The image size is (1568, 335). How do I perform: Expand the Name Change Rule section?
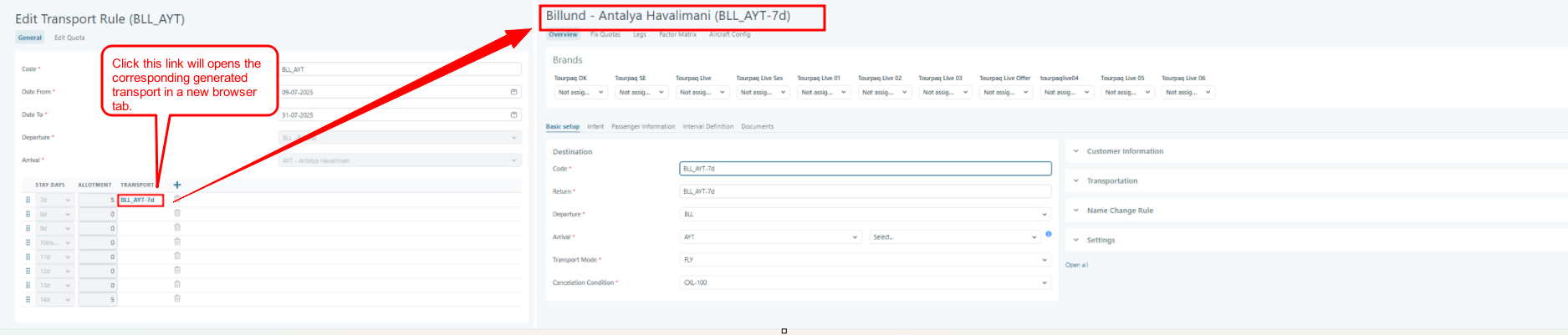1119,211
